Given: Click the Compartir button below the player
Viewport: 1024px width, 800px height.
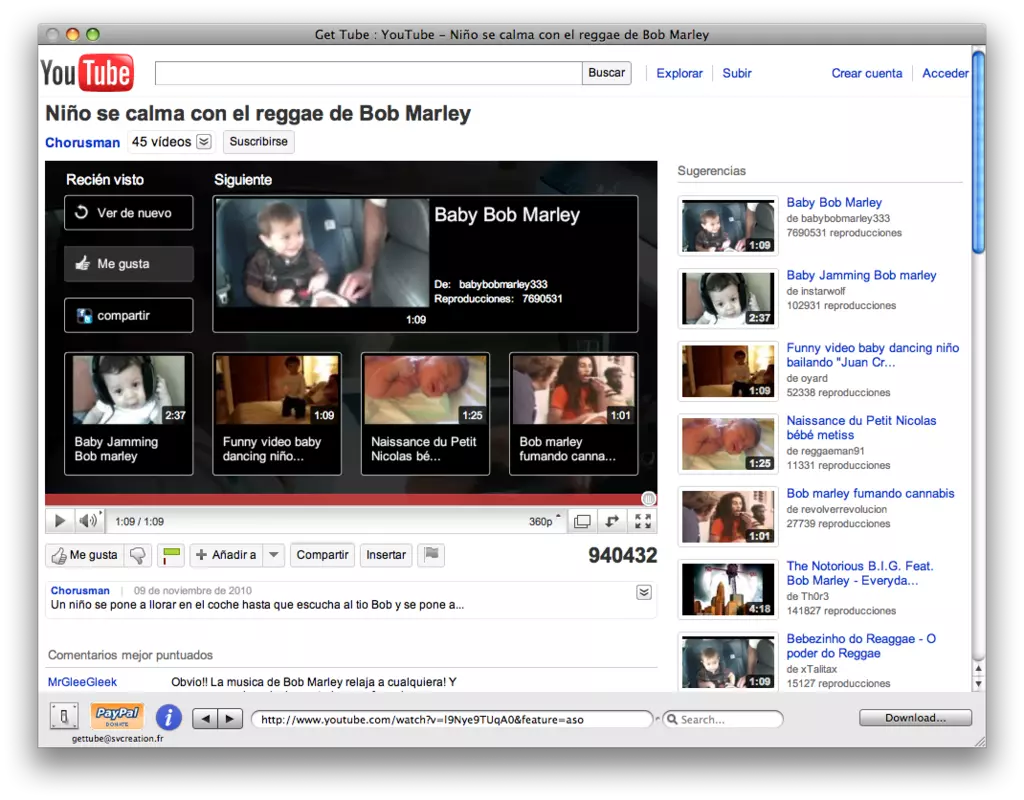Looking at the screenshot, I should click(x=323, y=555).
